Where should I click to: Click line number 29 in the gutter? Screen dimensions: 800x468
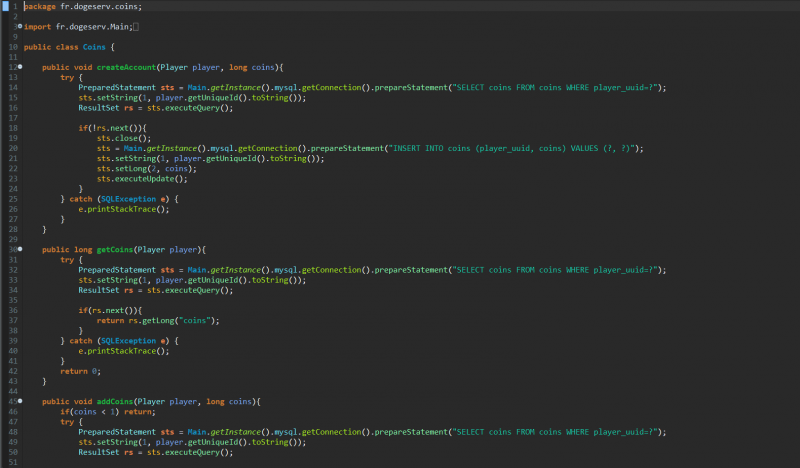tap(13, 239)
